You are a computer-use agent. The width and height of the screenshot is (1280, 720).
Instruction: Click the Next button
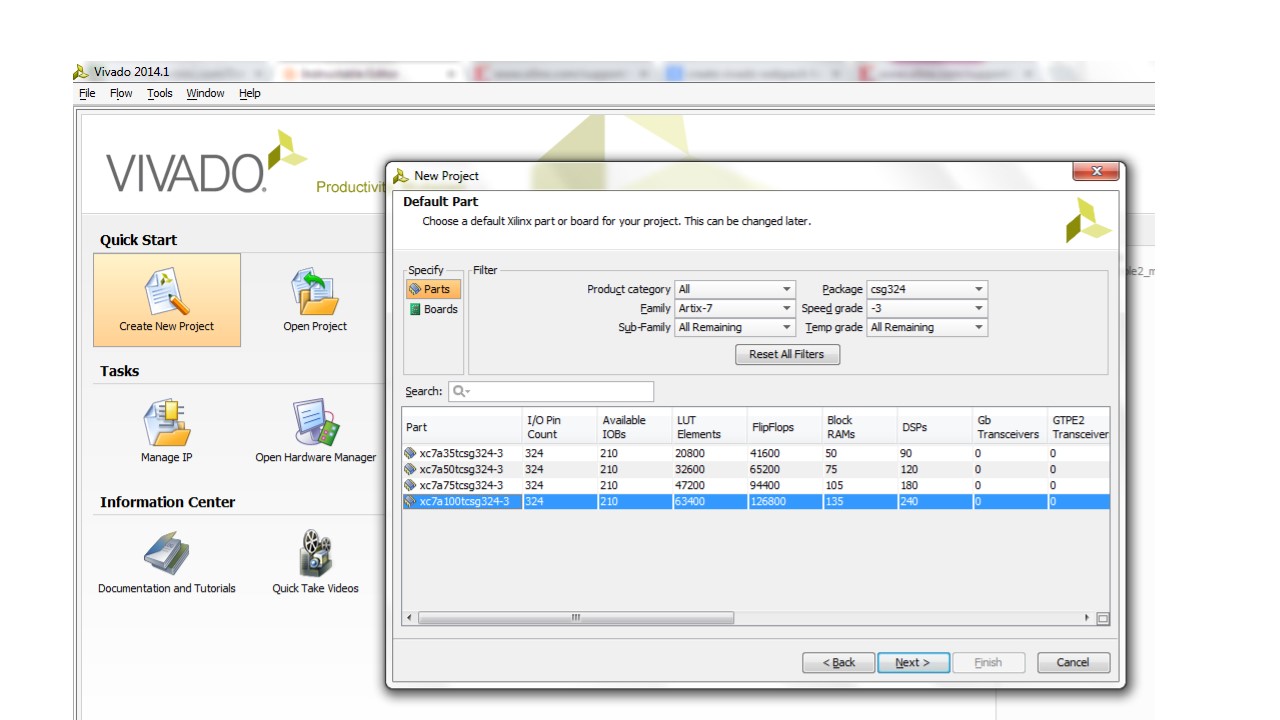tap(913, 662)
